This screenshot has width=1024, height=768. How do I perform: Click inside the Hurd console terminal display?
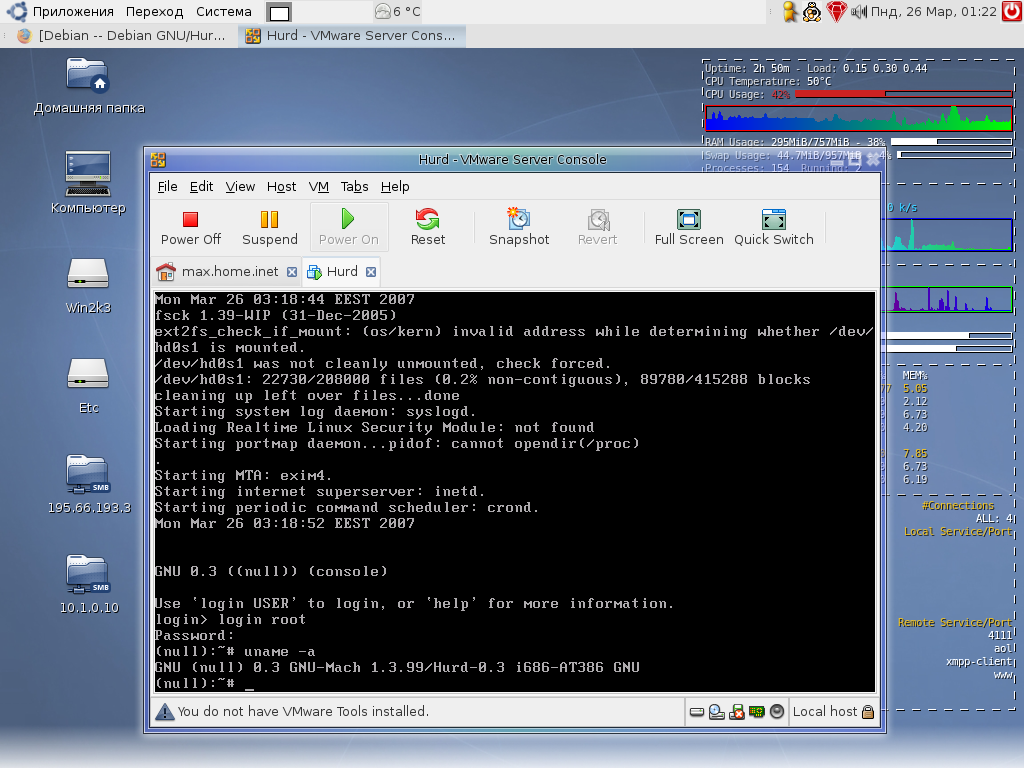coord(515,492)
